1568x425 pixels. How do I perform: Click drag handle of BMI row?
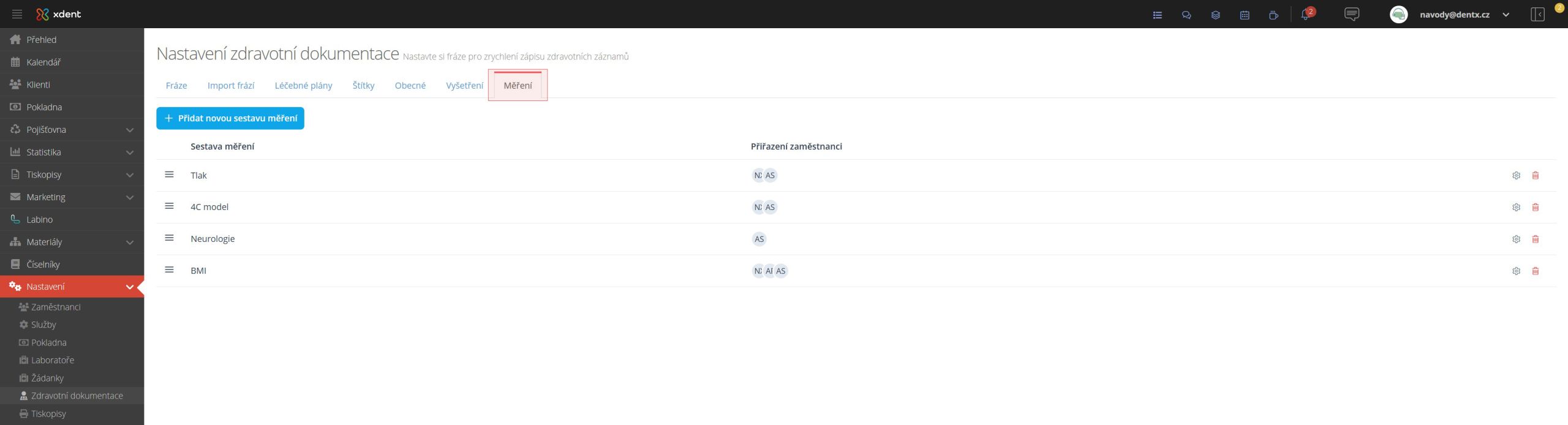[x=170, y=270]
